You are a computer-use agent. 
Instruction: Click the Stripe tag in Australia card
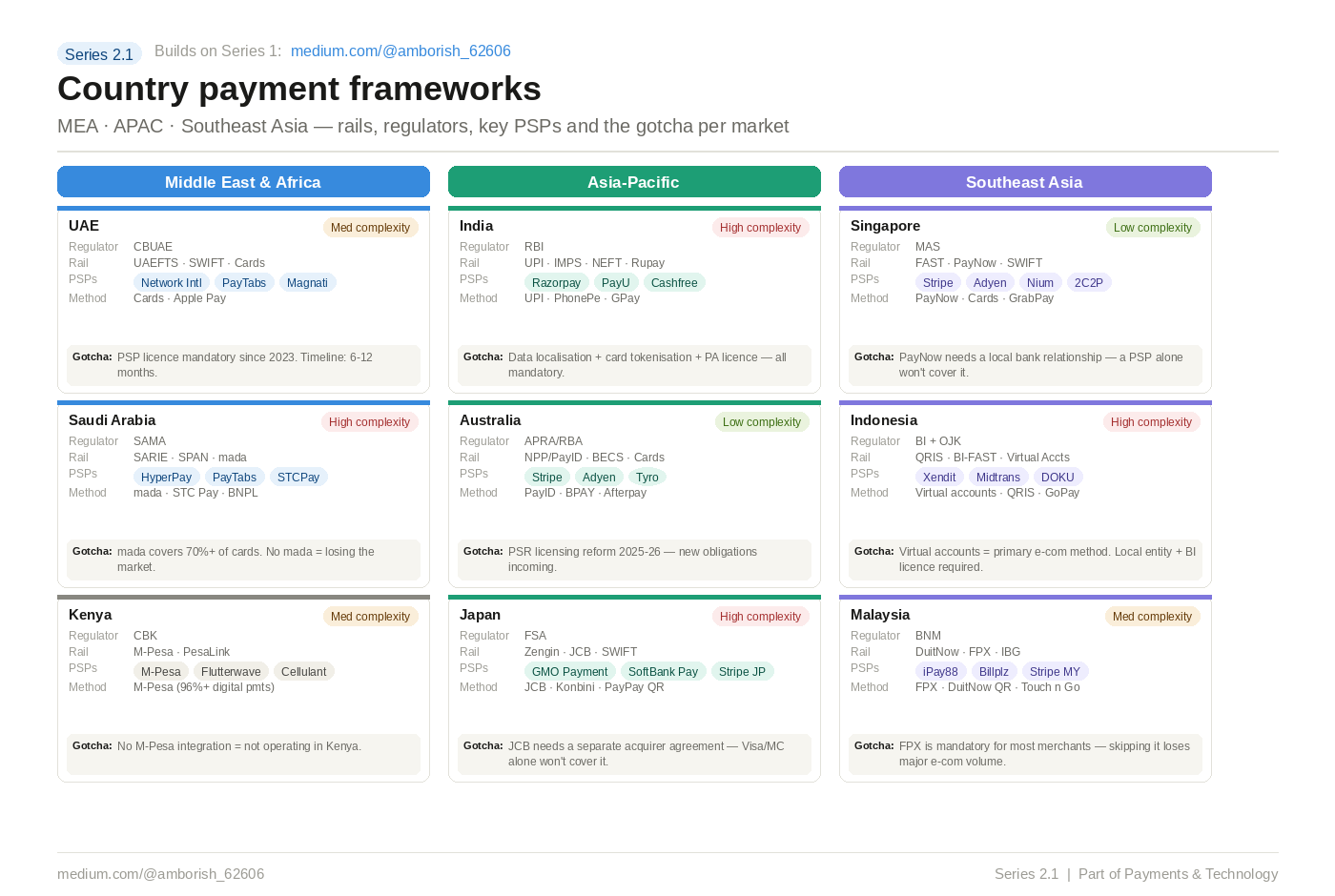tap(547, 478)
